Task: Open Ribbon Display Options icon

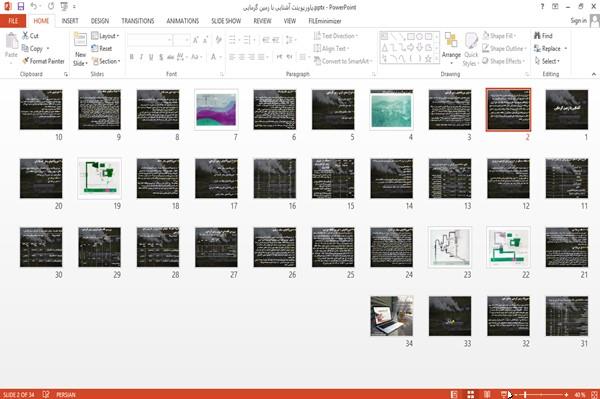Action: pyautogui.click(x=555, y=7)
